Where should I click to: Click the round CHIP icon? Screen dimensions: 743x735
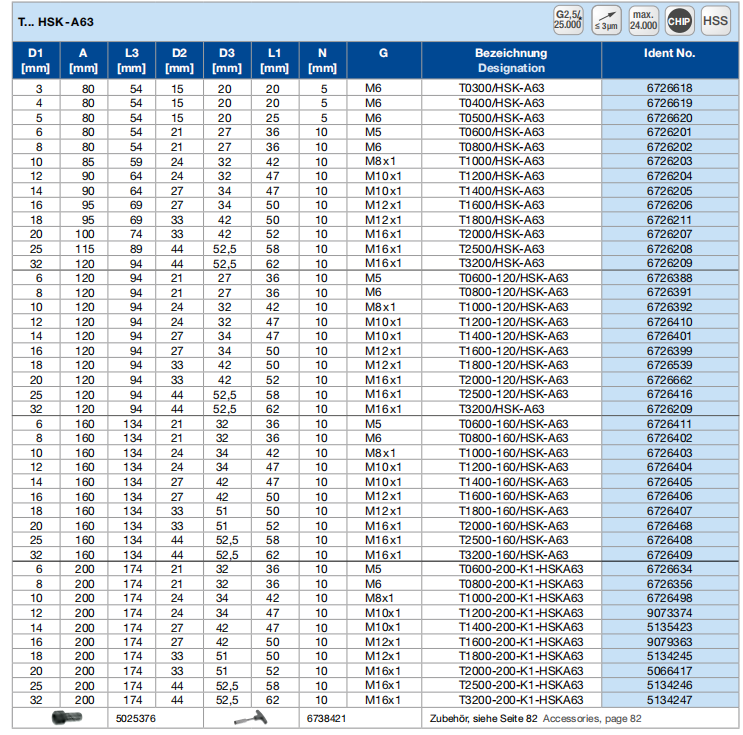coord(678,20)
